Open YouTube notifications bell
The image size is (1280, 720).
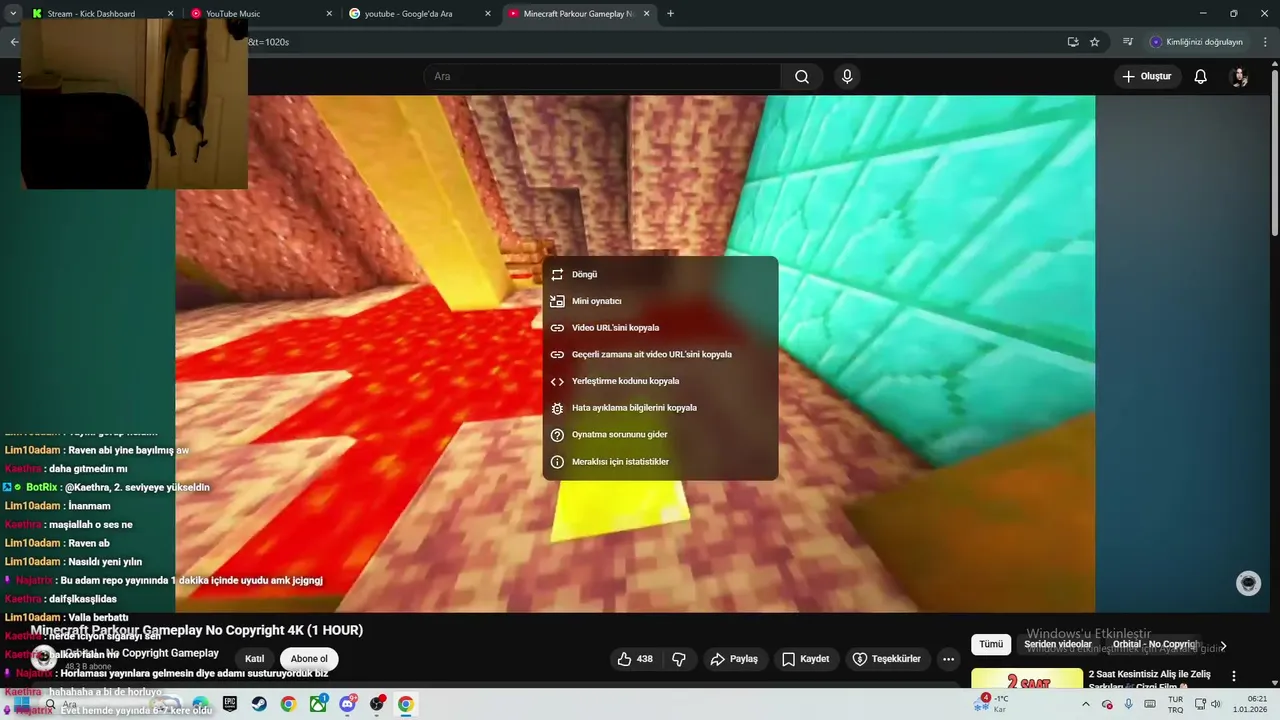click(x=1201, y=77)
